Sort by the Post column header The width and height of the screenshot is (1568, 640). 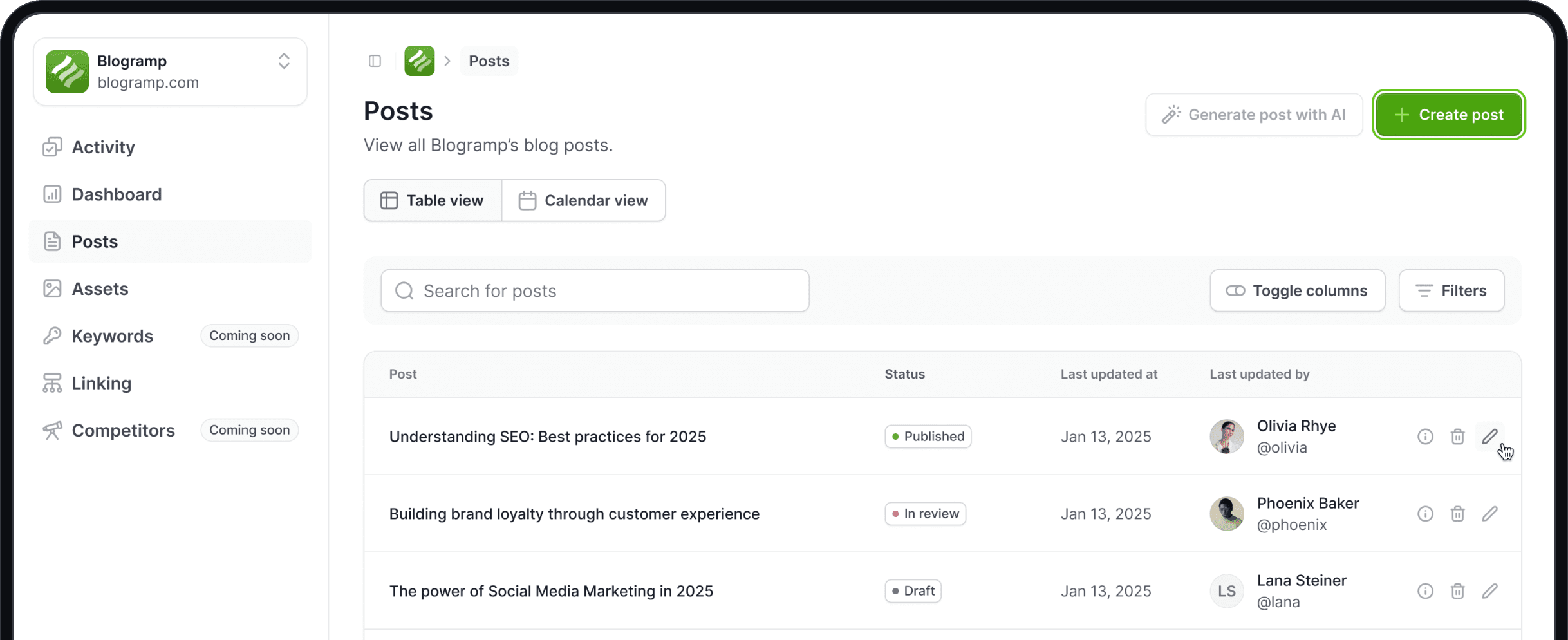(403, 374)
